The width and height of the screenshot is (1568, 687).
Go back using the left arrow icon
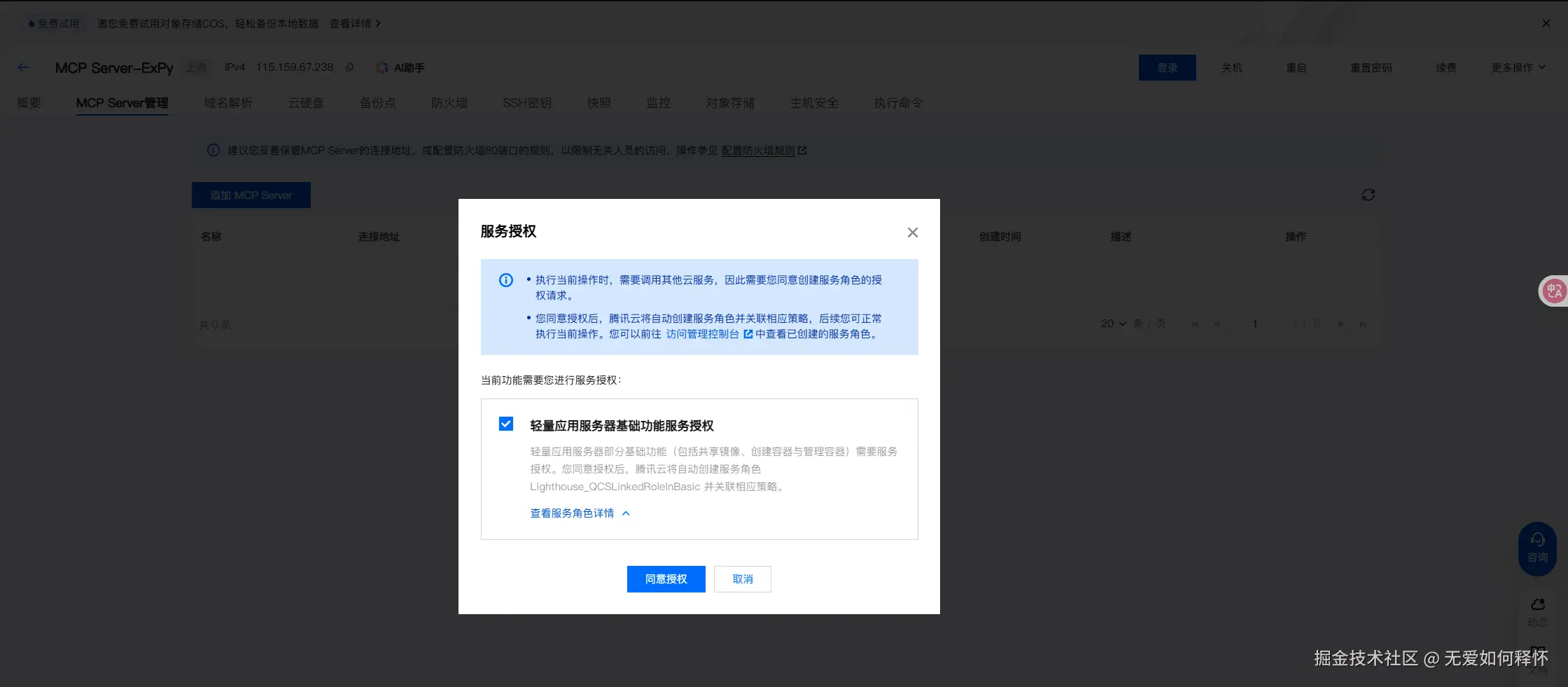click(23, 67)
